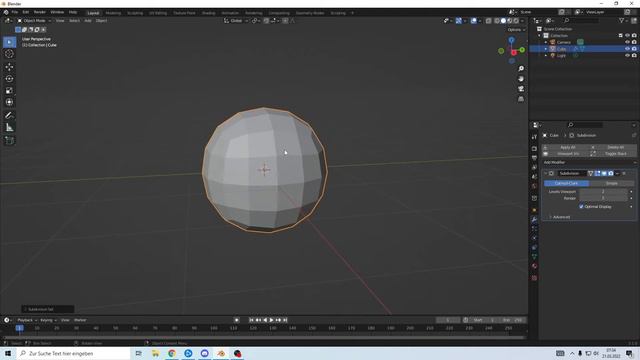The width and height of the screenshot is (640, 360).
Task: Click the play animation button in the timeline
Action: 271,320
